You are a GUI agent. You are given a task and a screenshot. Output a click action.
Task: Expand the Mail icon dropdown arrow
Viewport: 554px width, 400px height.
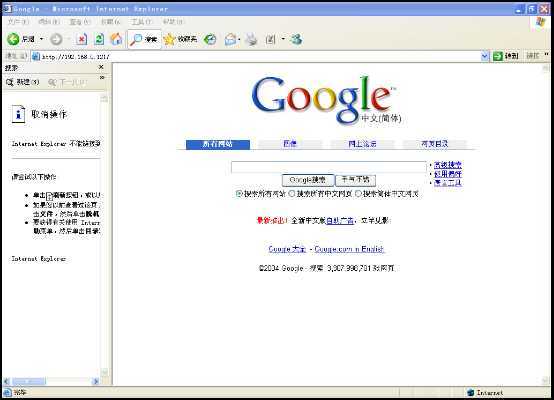point(239,39)
